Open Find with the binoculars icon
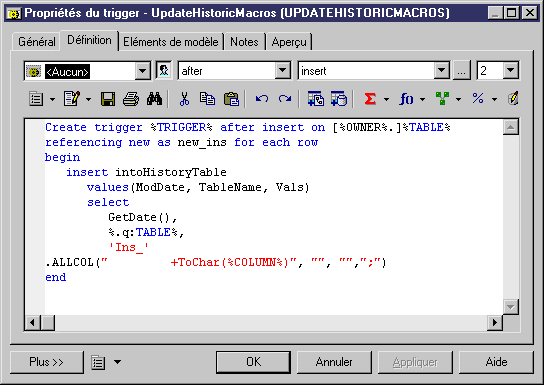544x385 pixels. point(154,99)
